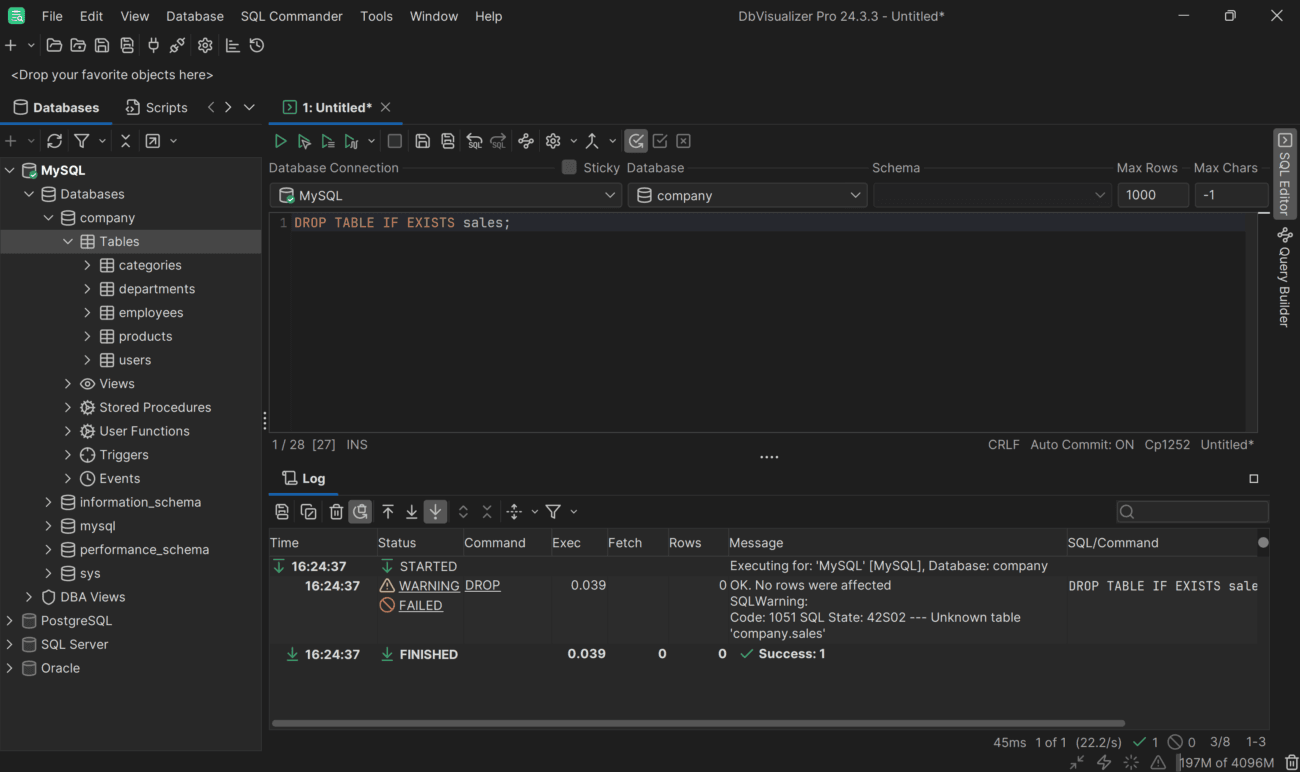1300x772 pixels.
Task: Toggle the auto commit toolbar button
Action: (x=636, y=141)
